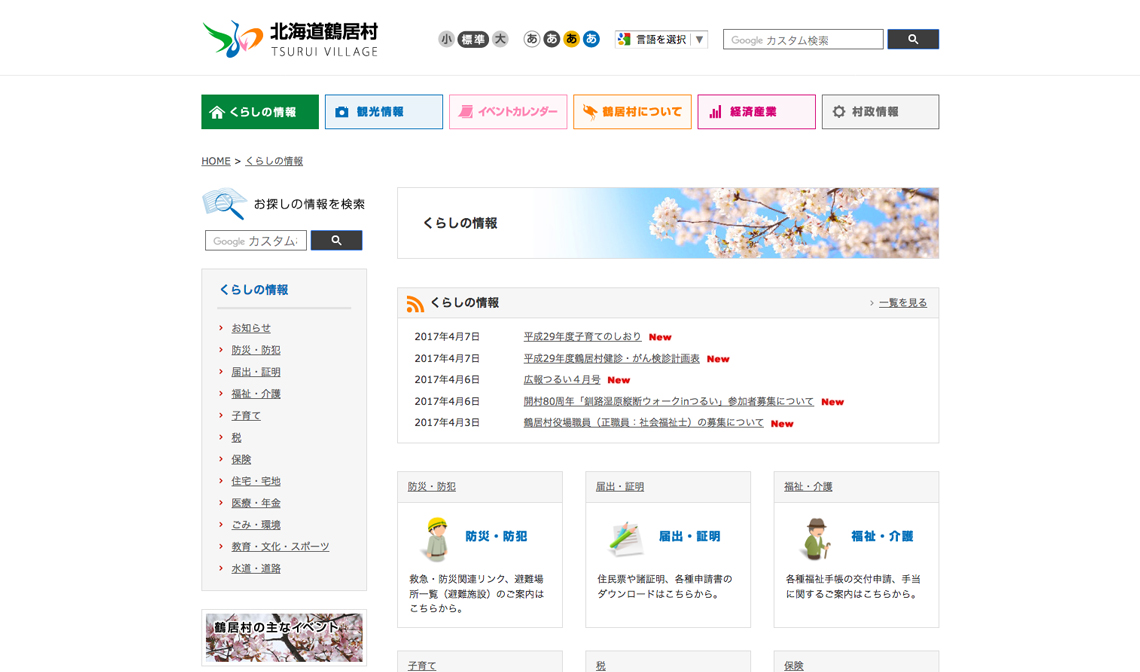This screenshot has height=672, width=1140.
Task: Click the sidebar Google custom search field
Action: (256, 241)
